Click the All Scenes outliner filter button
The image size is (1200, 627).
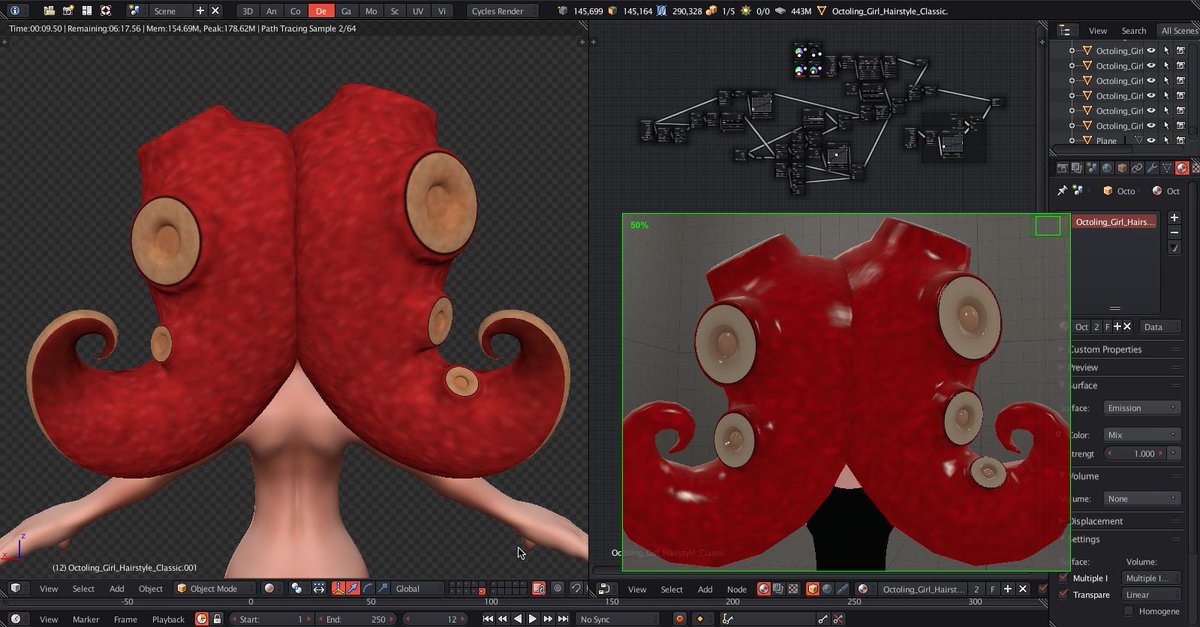[x=1179, y=31]
